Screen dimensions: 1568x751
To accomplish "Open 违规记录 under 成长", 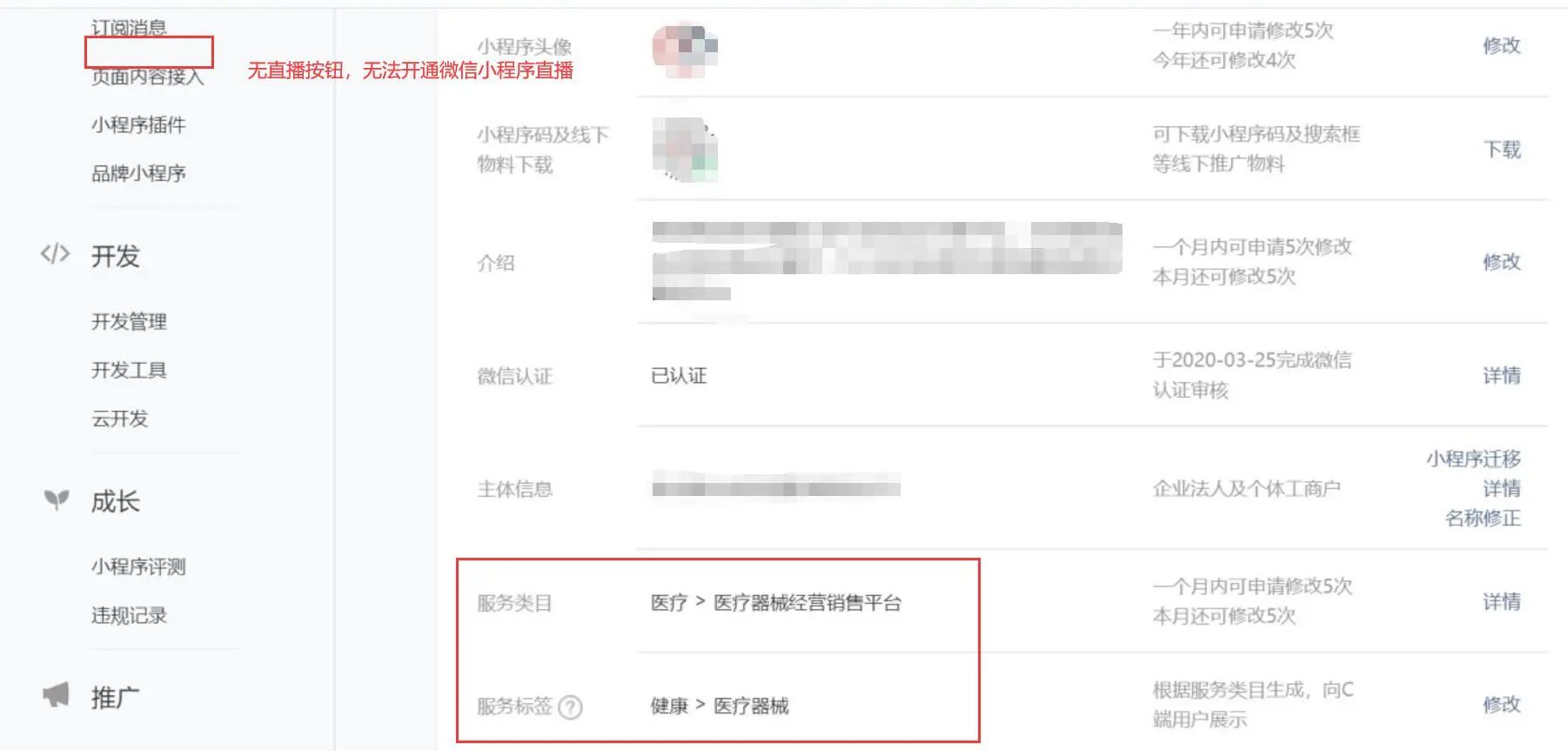I will [129, 615].
